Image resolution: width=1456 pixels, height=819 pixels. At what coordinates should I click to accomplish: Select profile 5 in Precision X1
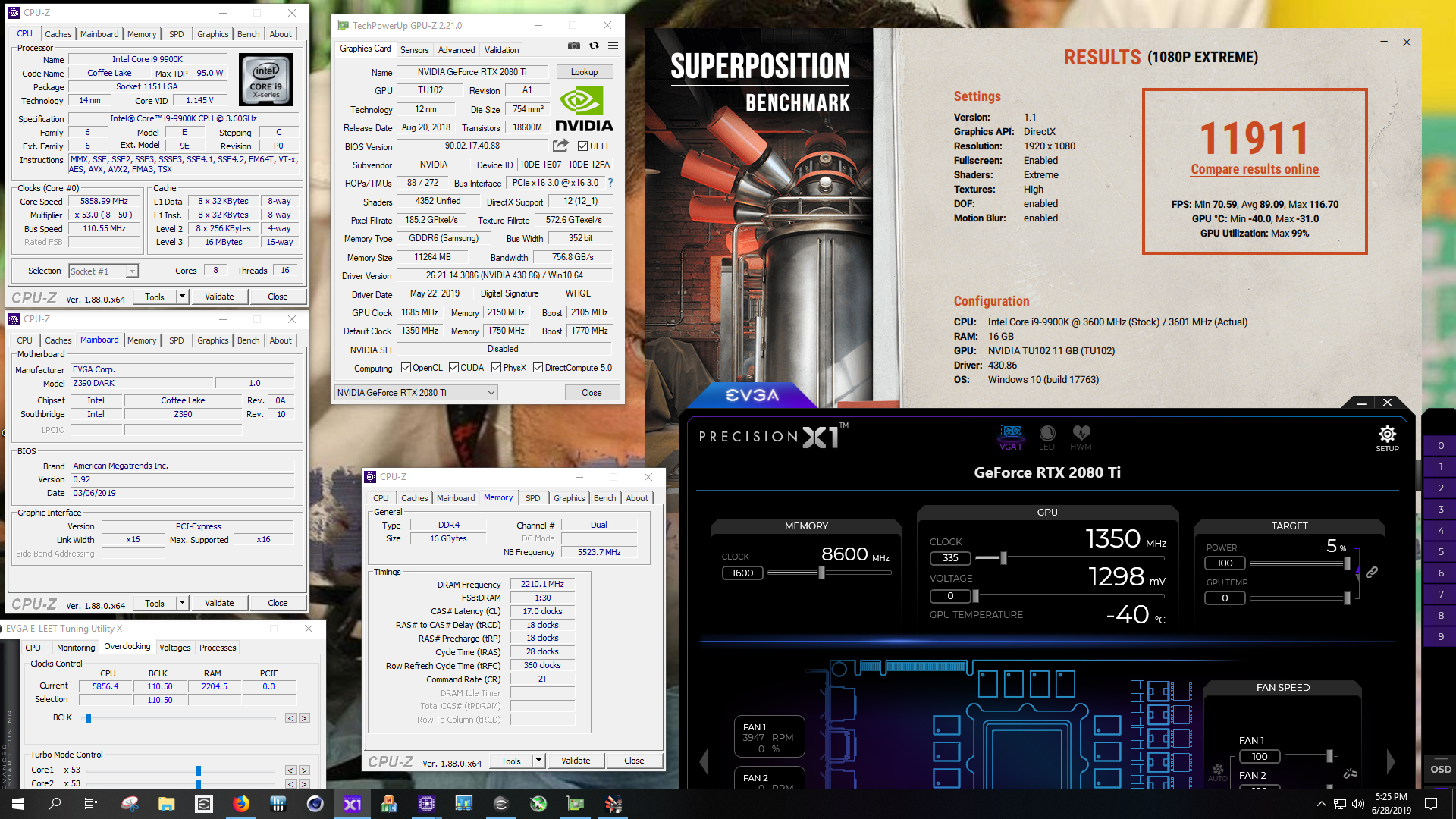(1441, 552)
